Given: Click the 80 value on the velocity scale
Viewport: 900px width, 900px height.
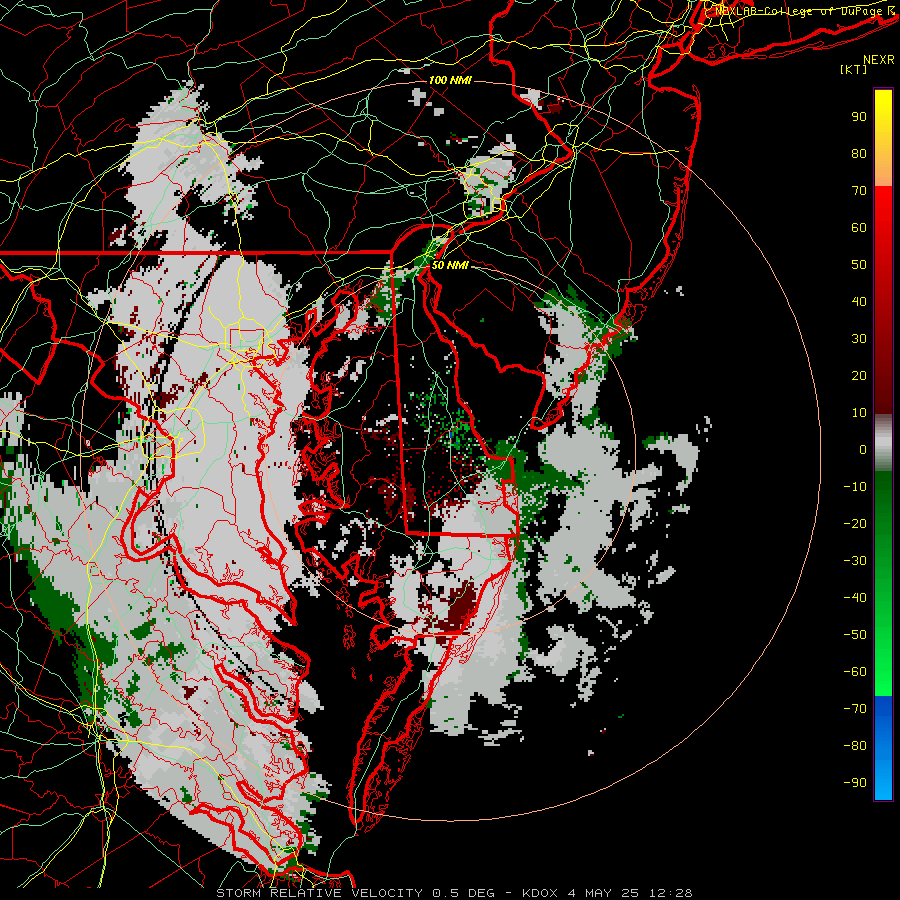Looking at the screenshot, I should [859, 153].
